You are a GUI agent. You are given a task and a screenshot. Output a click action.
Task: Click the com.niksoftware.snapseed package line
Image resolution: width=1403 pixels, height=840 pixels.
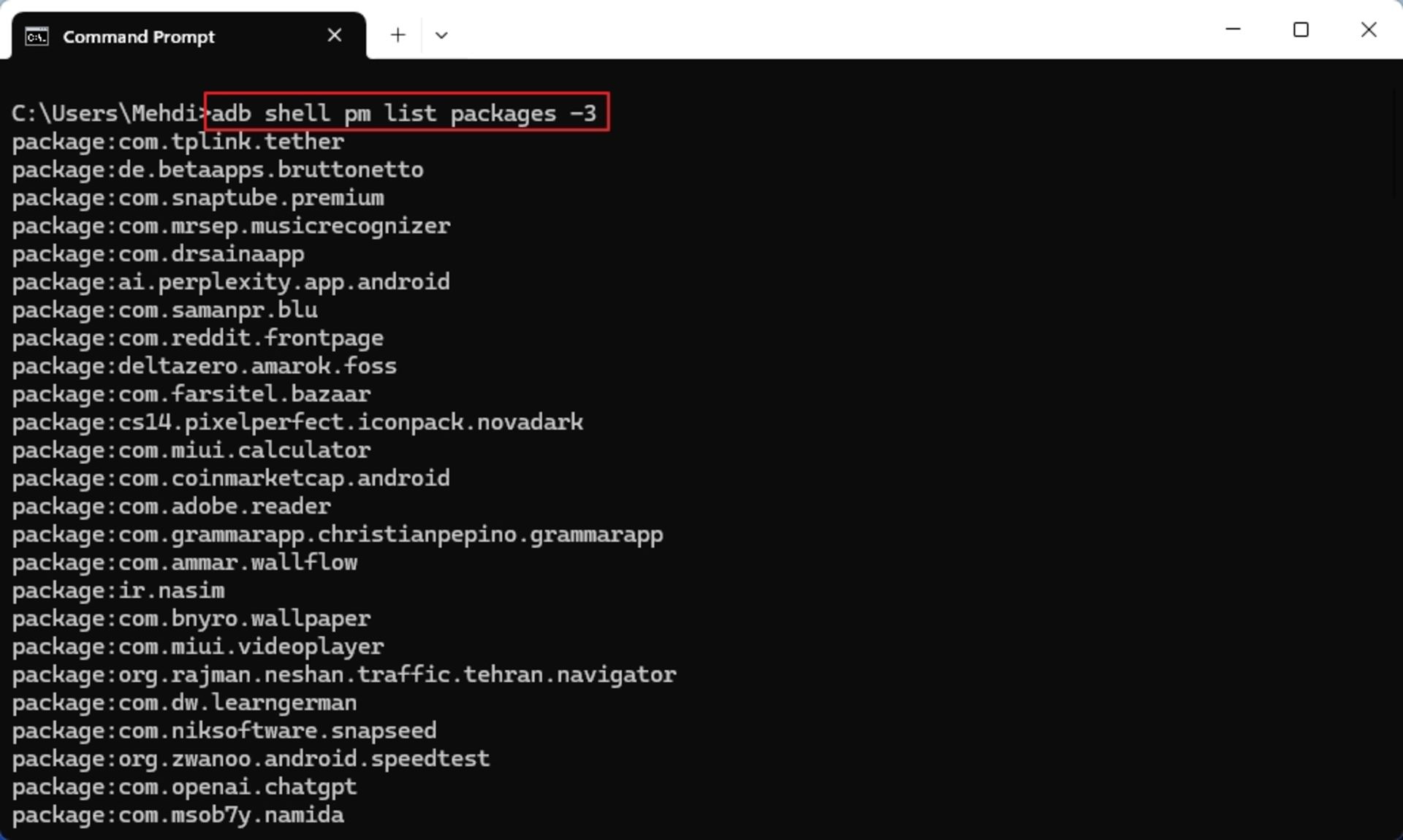click(x=224, y=730)
